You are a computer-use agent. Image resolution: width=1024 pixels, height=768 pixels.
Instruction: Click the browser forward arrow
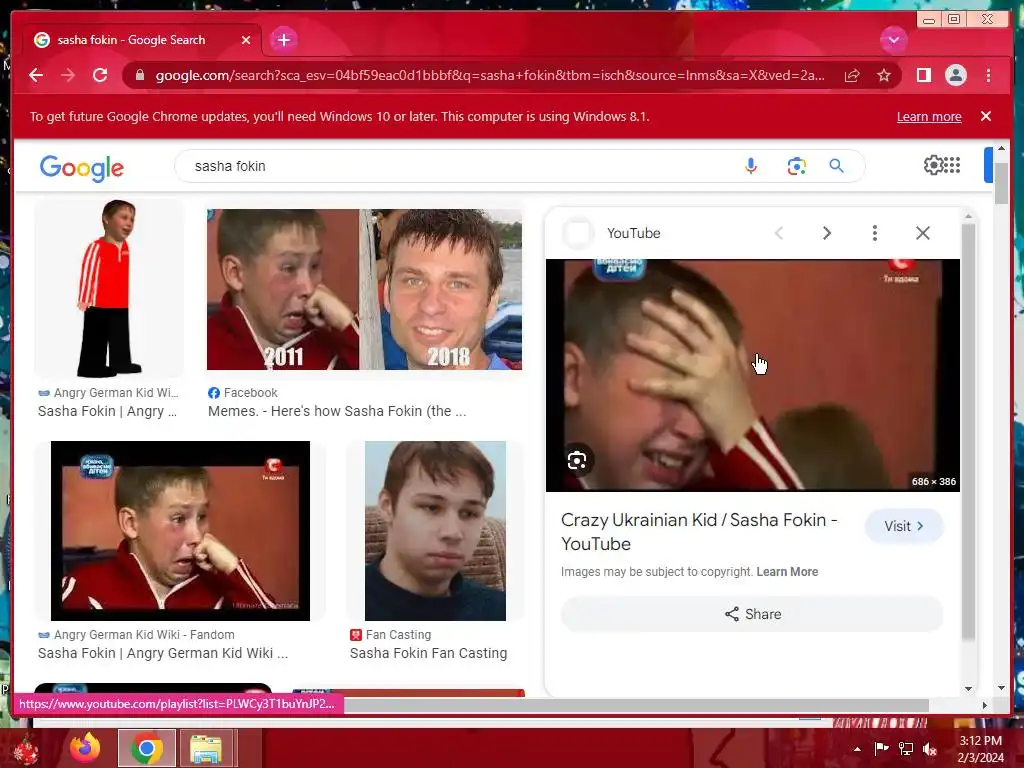68,76
